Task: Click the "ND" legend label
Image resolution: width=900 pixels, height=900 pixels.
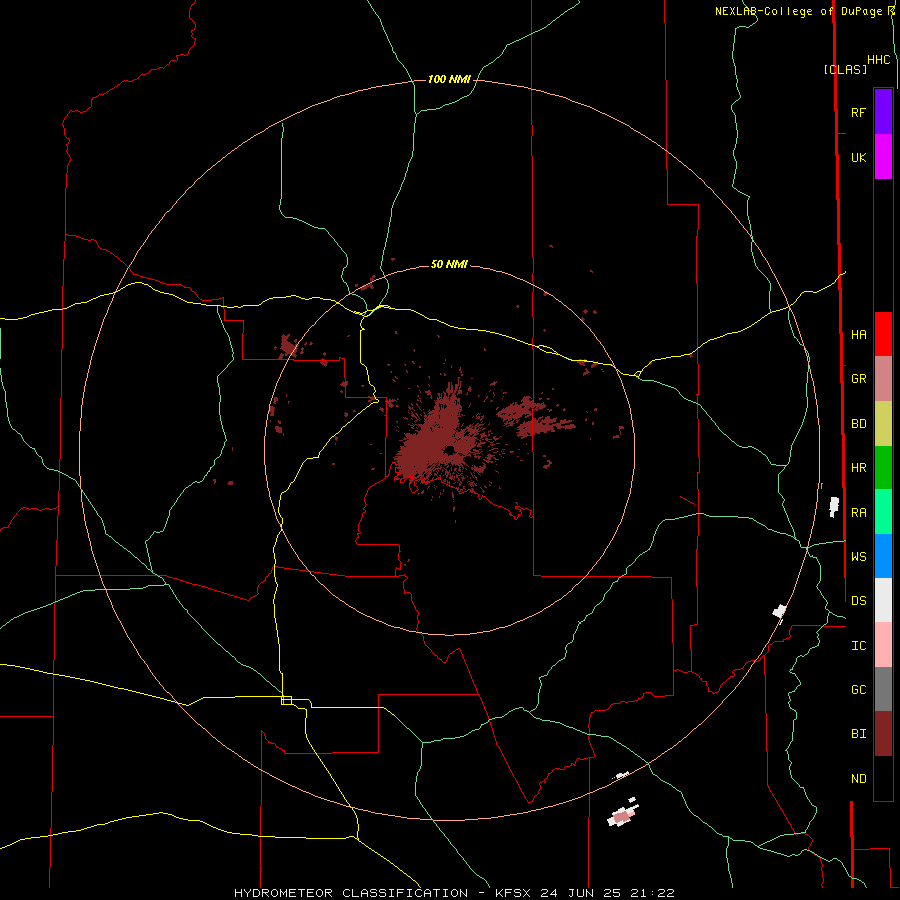Action: tap(858, 779)
